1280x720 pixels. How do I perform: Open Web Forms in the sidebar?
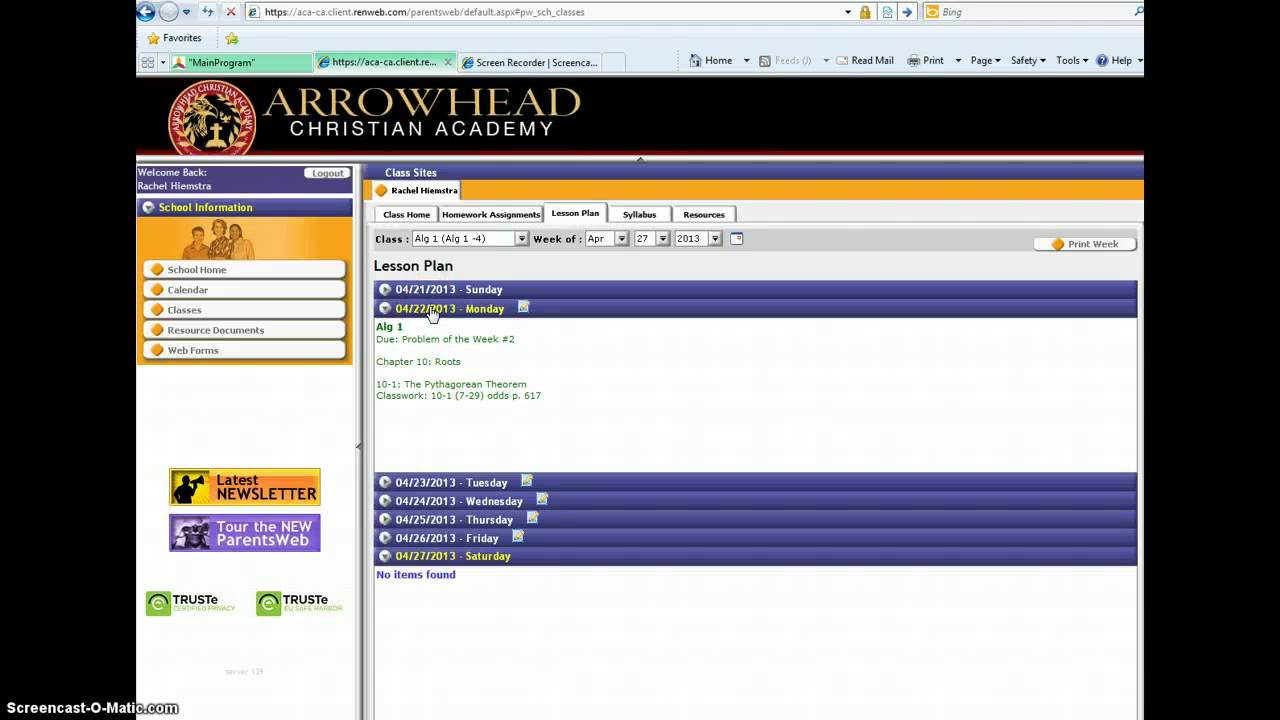point(245,350)
